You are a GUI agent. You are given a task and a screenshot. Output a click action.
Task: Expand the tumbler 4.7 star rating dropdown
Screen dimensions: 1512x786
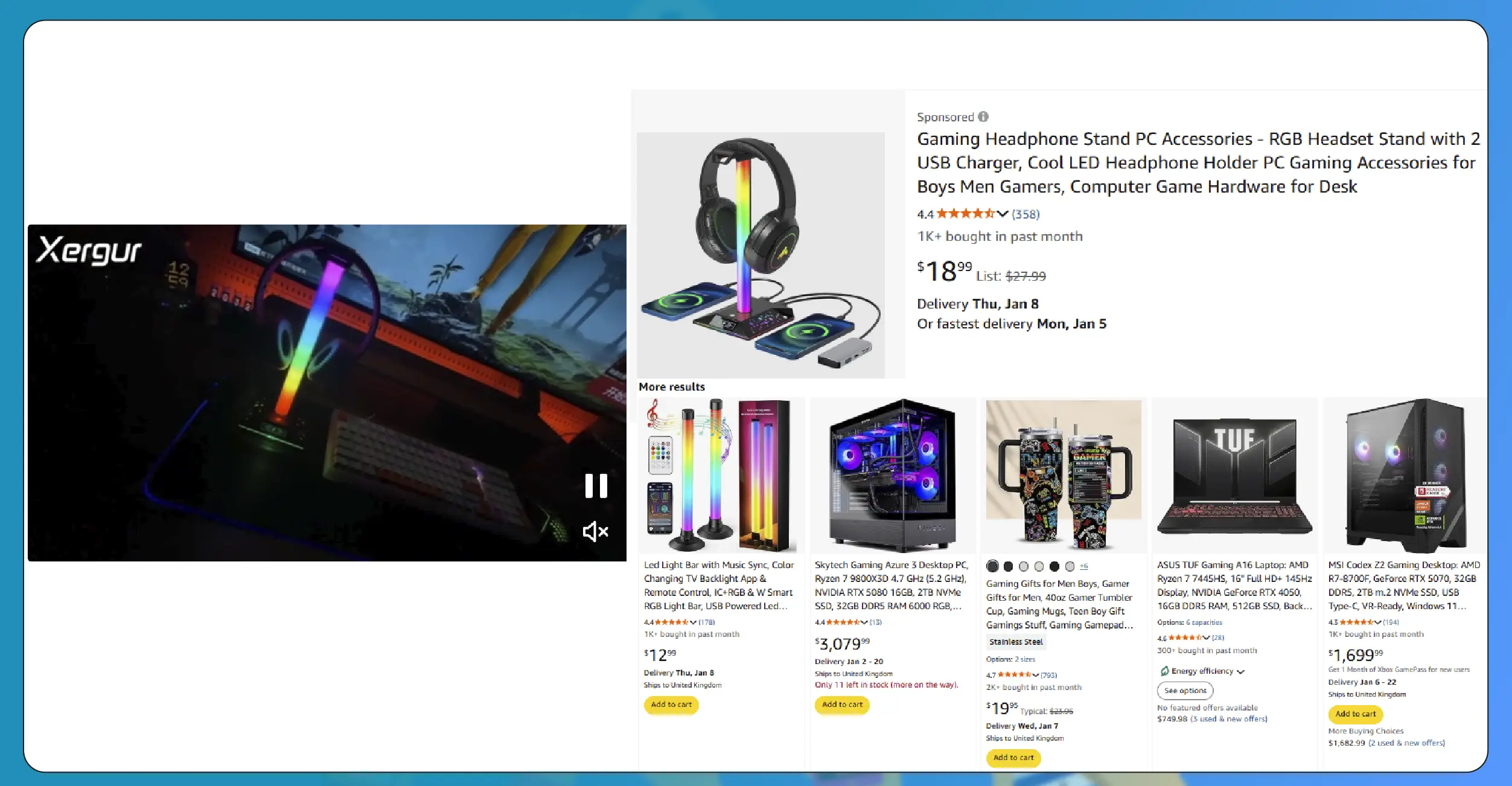1035,675
